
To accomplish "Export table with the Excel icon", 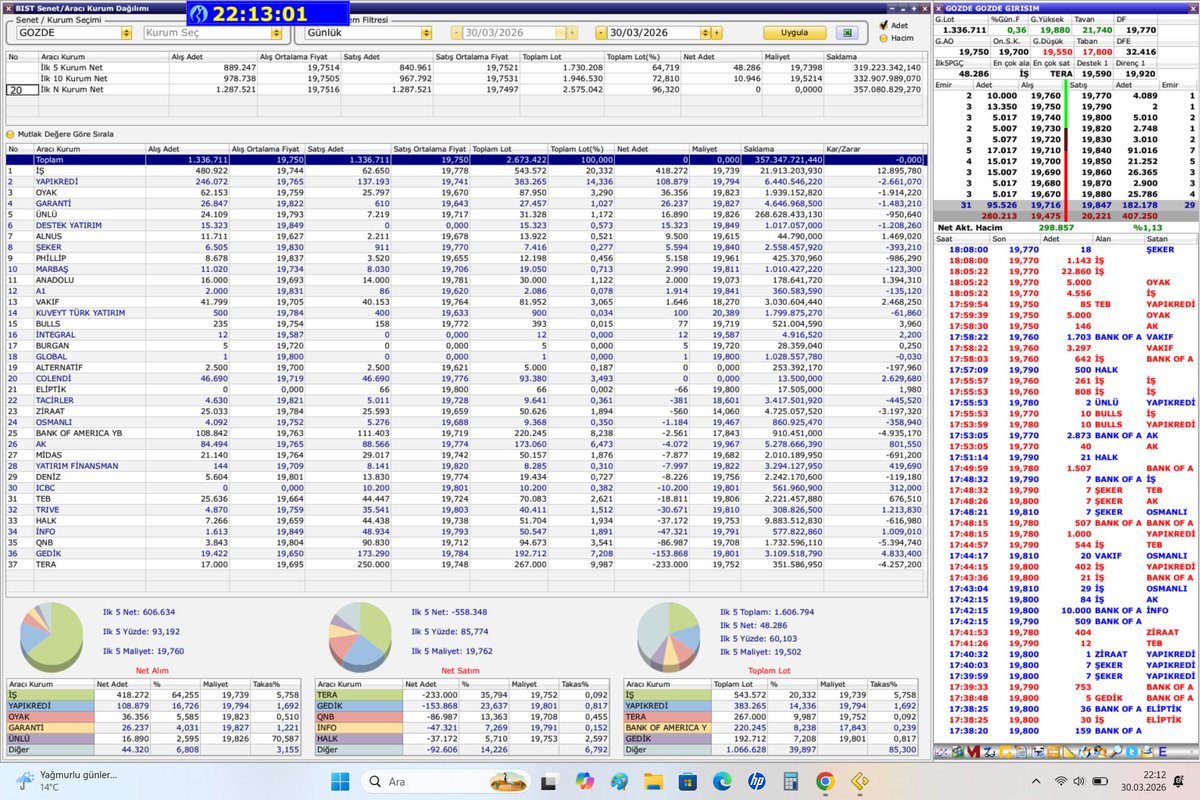I will [x=847, y=33].
